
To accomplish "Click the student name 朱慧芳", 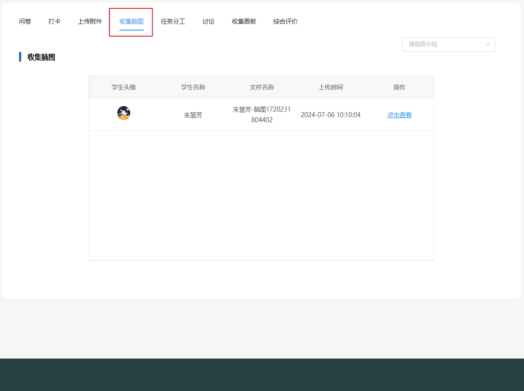I will coord(193,115).
